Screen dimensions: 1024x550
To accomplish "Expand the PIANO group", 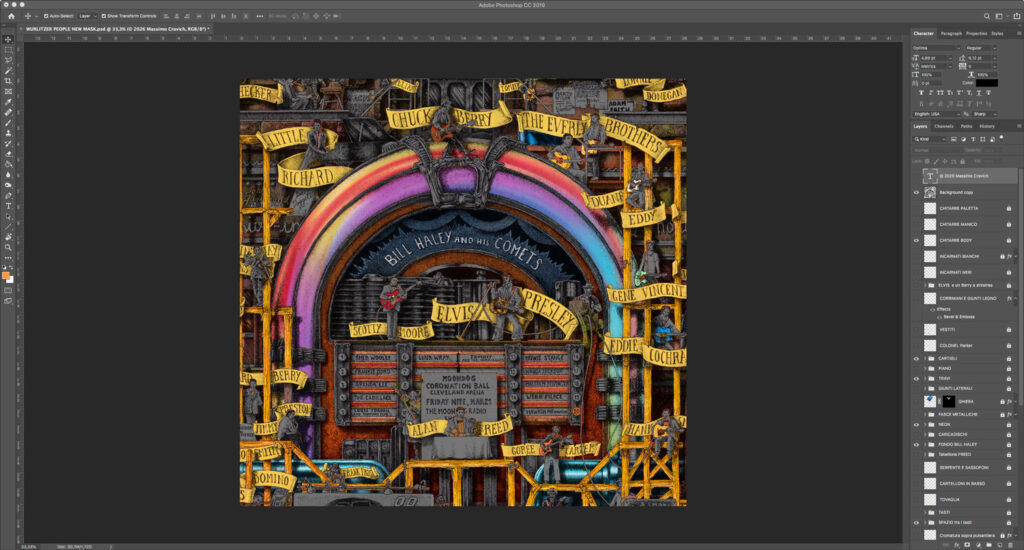I will pyautogui.click(x=925, y=368).
